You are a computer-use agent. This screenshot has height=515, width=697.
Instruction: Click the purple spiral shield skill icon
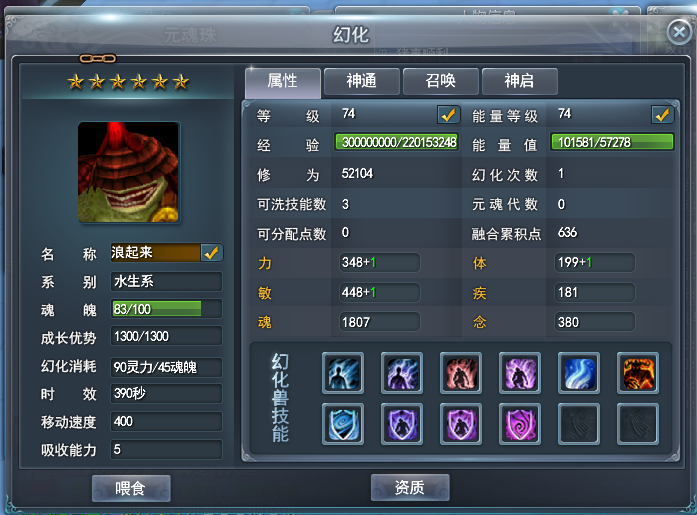click(520, 424)
